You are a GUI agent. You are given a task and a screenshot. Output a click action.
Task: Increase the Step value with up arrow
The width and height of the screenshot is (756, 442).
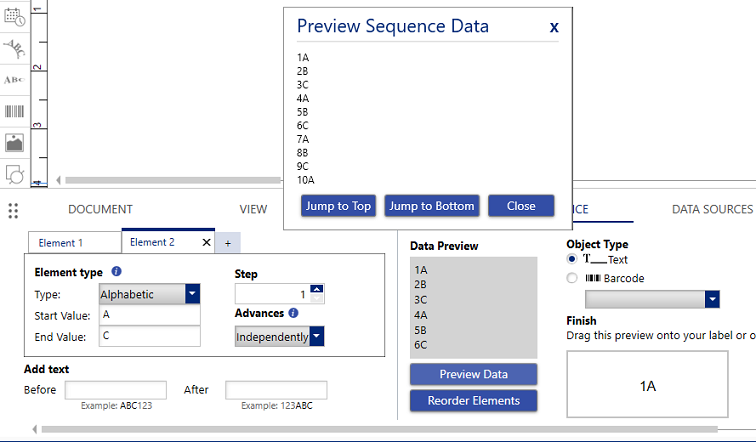[317, 289]
